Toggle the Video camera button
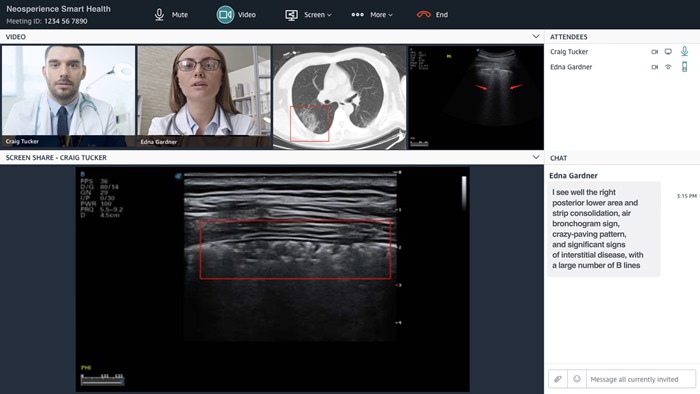This screenshot has width=700, height=394. click(x=236, y=15)
